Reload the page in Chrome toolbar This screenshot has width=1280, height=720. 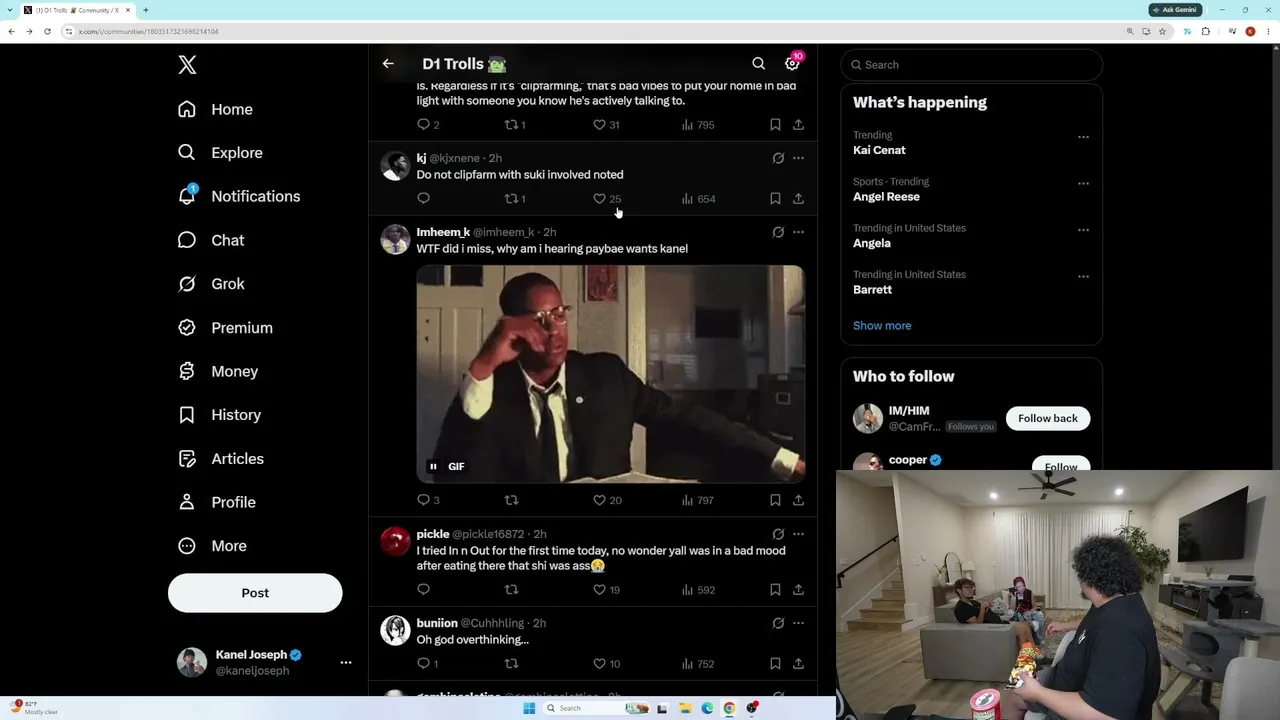click(x=47, y=31)
